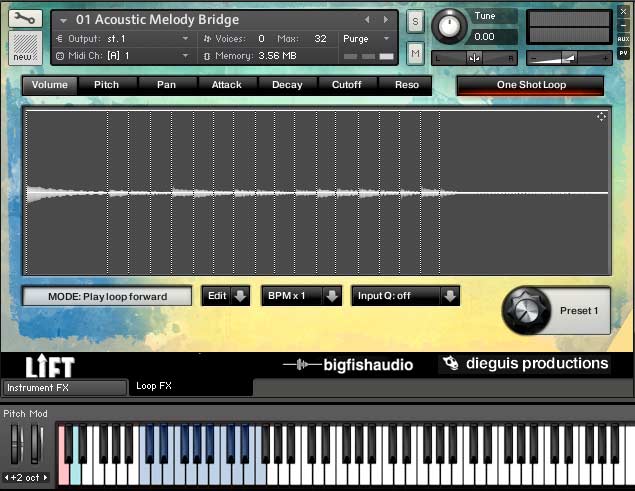Select the Attack tab
The width and height of the screenshot is (635, 491).
tap(226, 85)
